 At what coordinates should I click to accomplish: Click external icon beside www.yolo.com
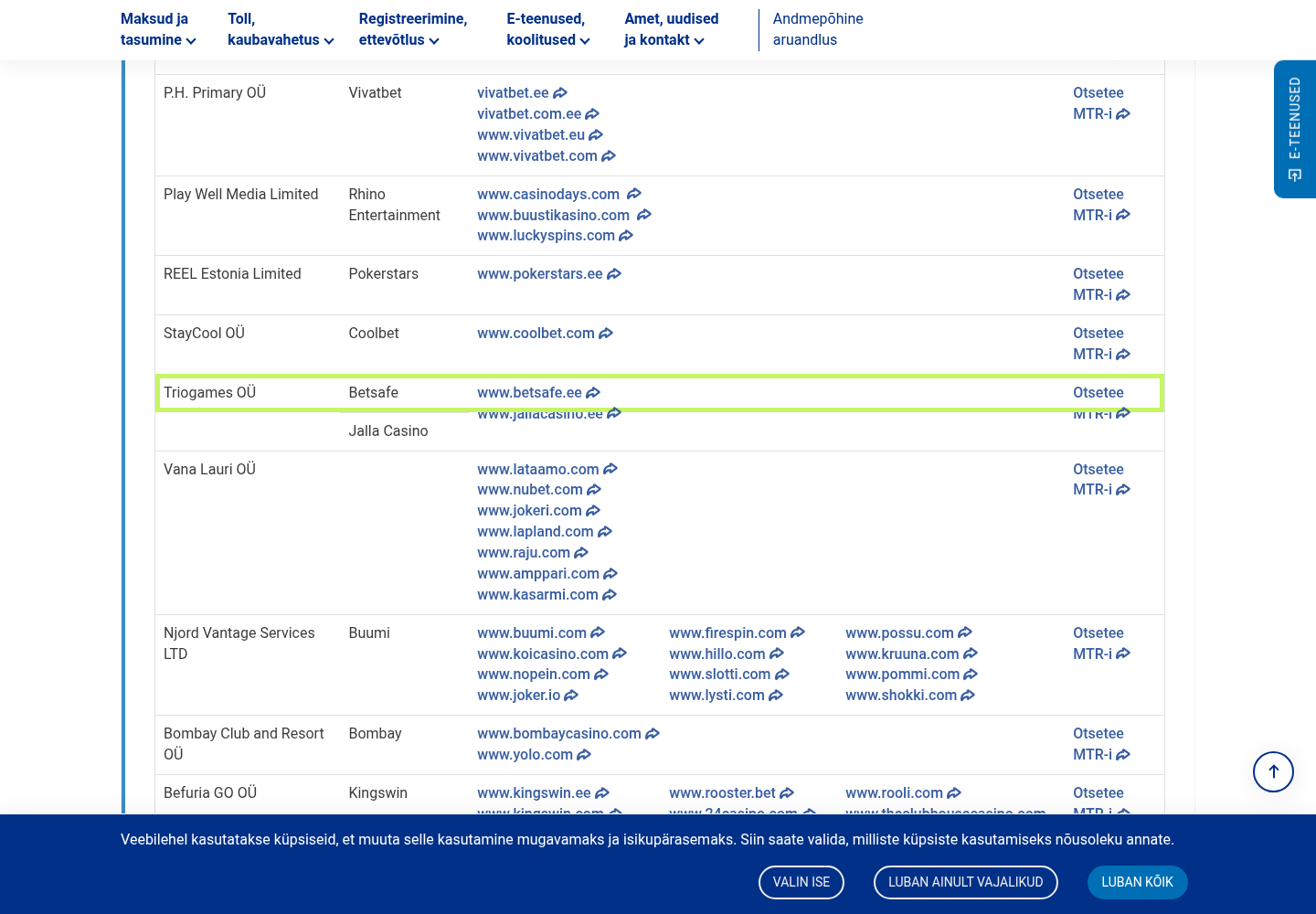584,755
